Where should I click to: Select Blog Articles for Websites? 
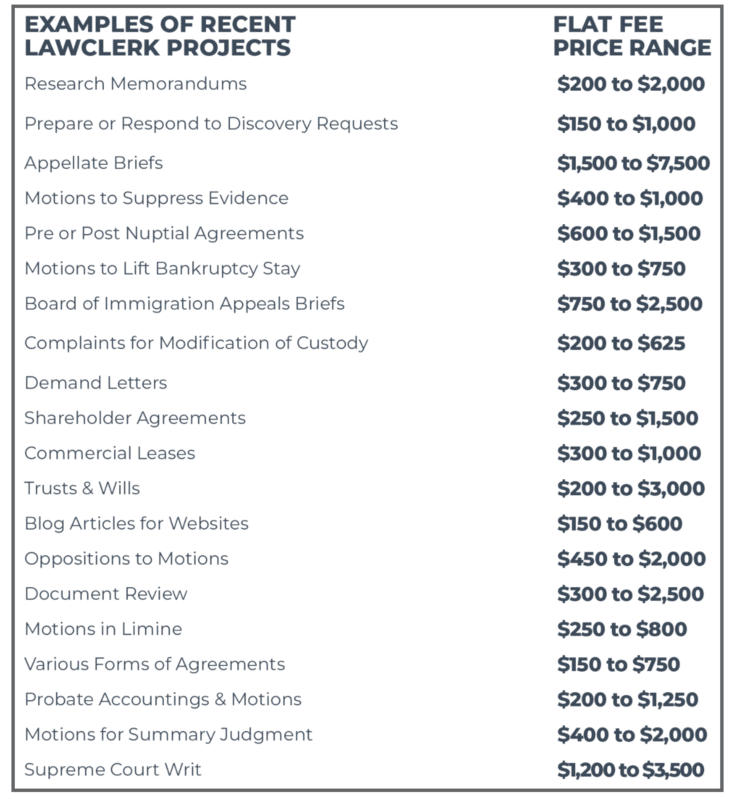coord(137,523)
